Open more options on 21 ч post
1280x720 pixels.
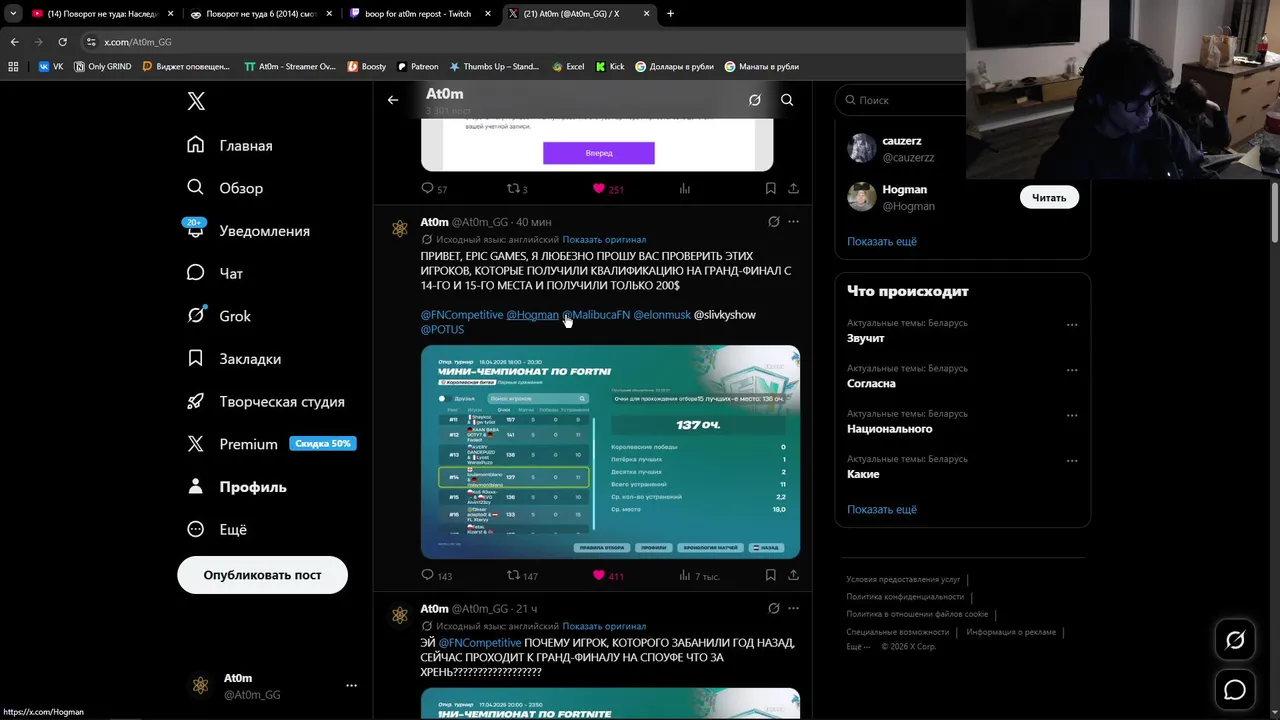click(x=793, y=608)
